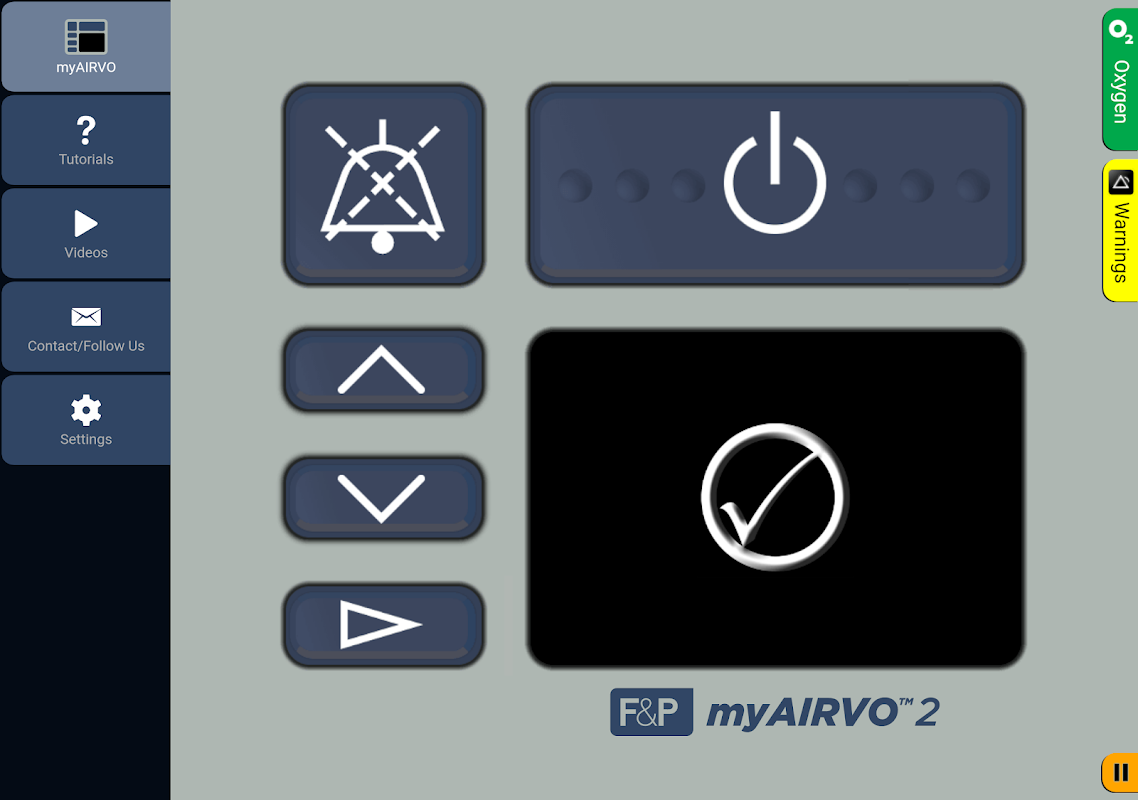The width and height of the screenshot is (1138, 800).
Task: Open the myAIRVO sidebar tab
Action: coord(86,46)
